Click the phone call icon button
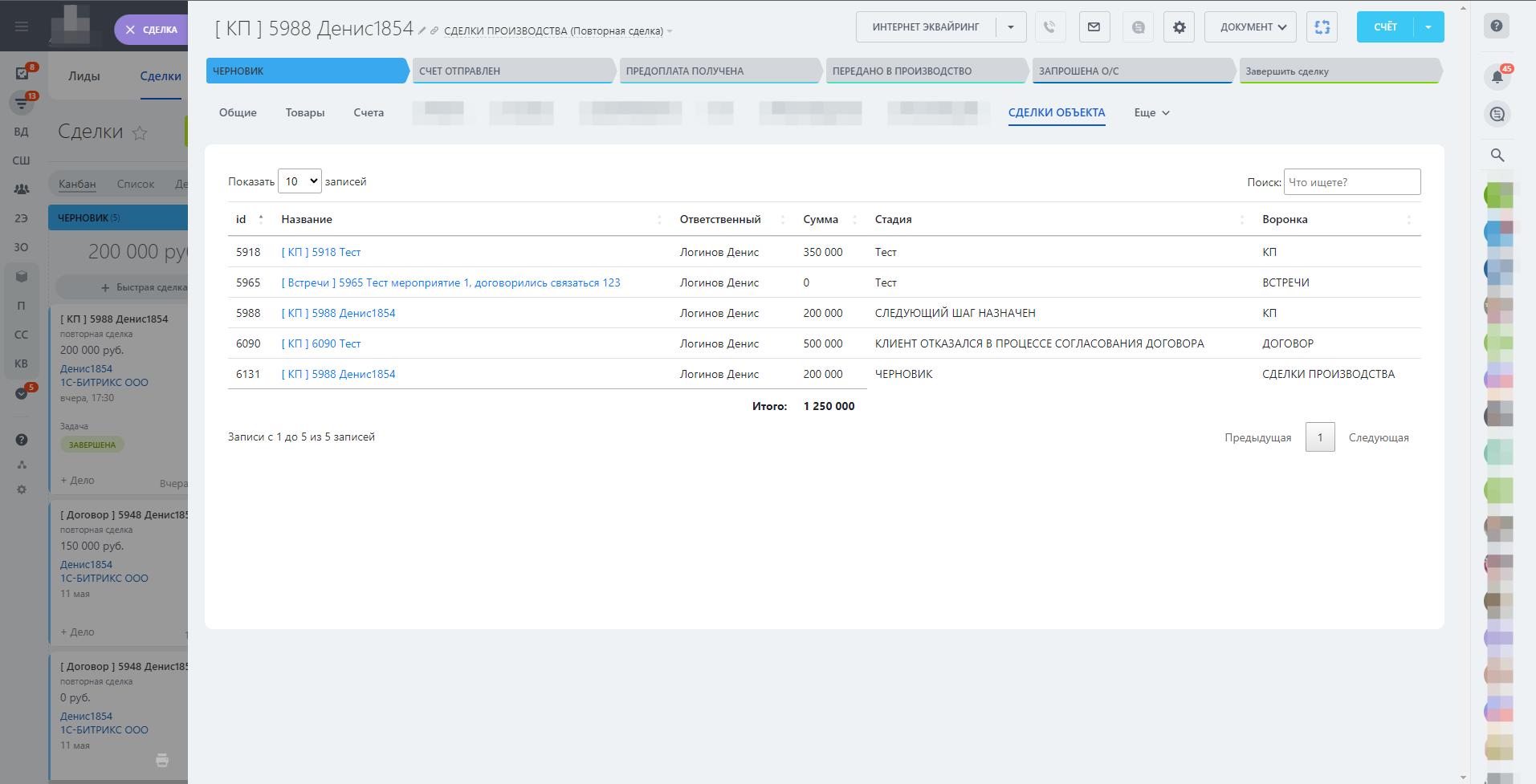The image size is (1536, 784). pyautogui.click(x=1049, y=26)
